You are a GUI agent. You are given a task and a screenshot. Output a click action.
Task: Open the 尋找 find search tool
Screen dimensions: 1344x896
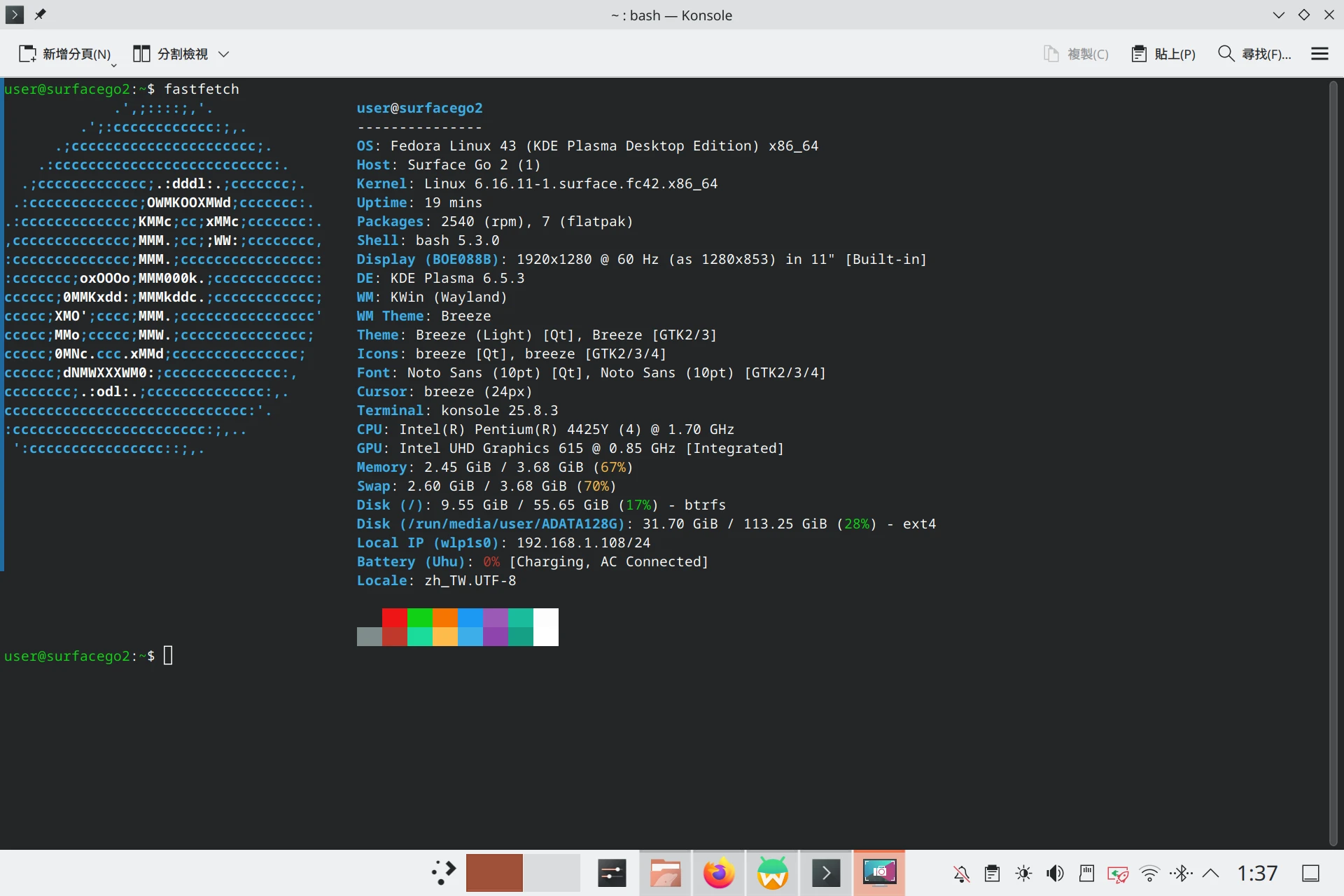pos(1254,54)
